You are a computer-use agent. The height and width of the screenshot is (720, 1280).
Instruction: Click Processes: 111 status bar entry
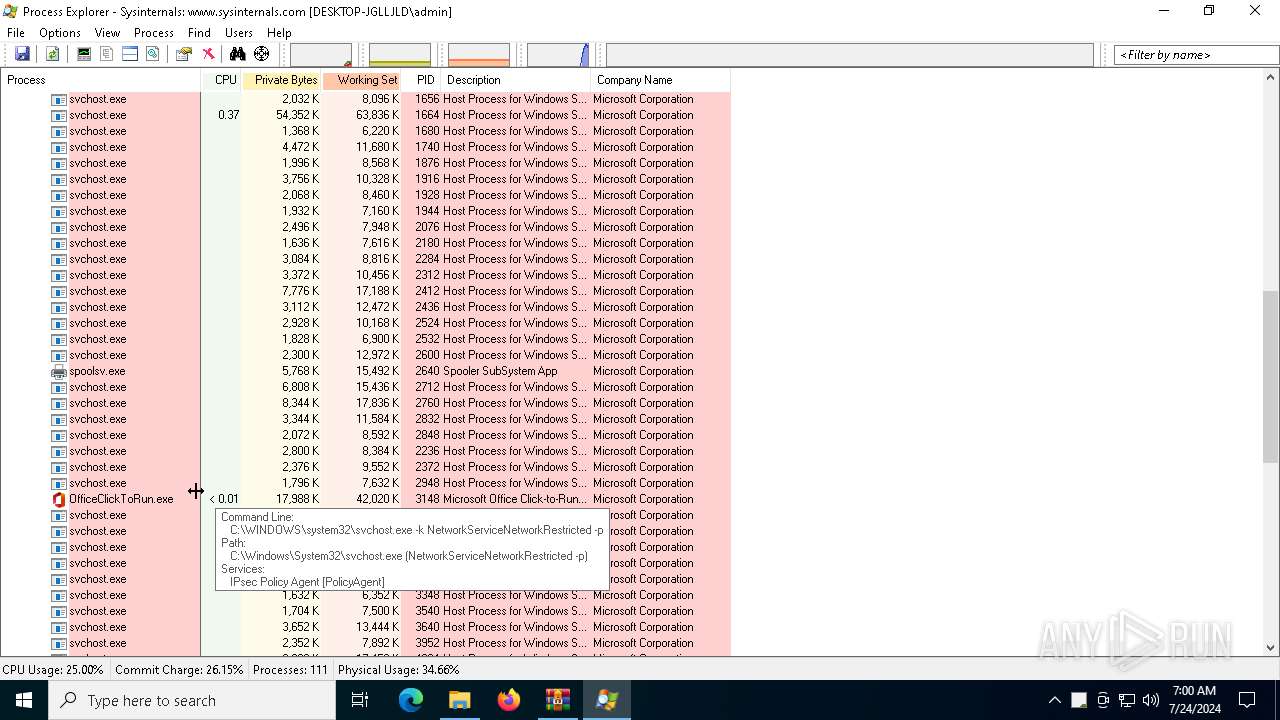[x=290, y=670]
